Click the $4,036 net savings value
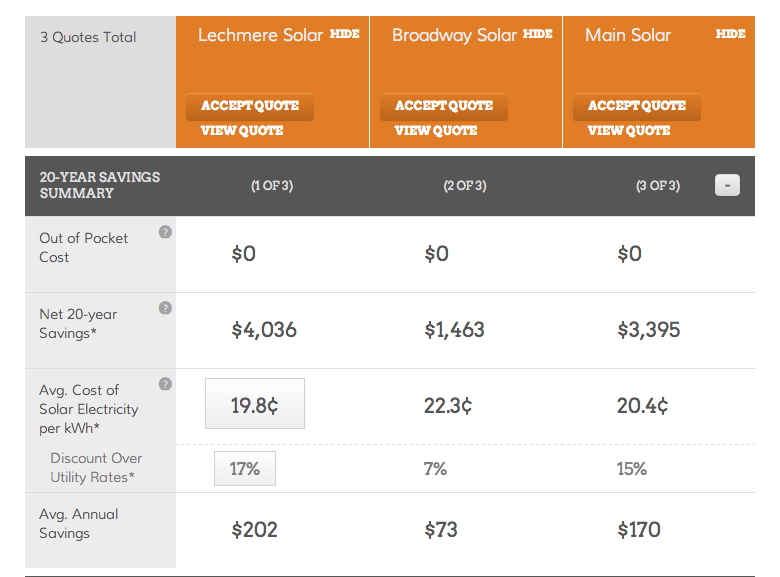780x577 pixels. (x=264, y=330)
